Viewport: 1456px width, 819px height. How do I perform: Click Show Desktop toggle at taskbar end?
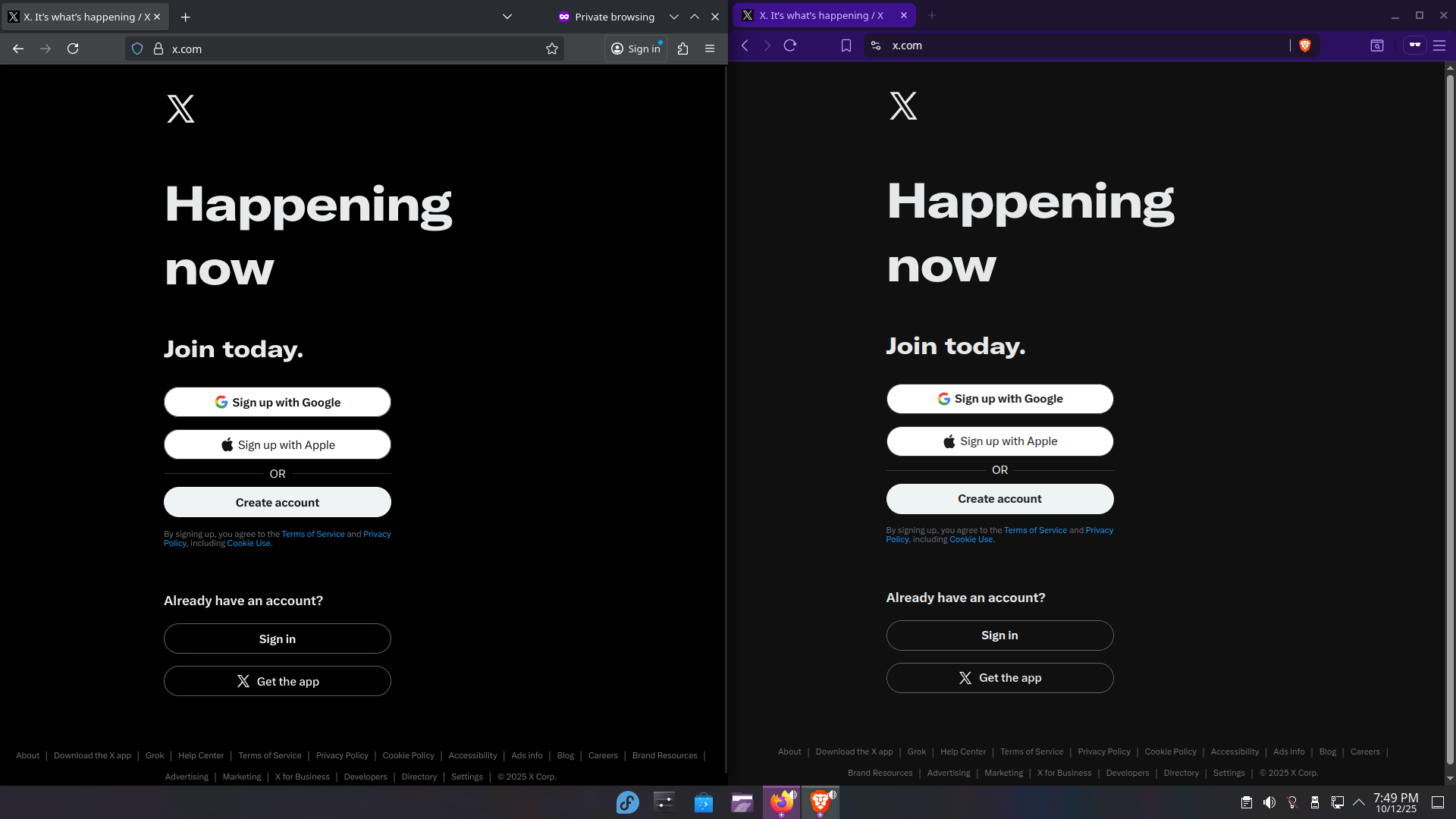(x=1438, y=802)
